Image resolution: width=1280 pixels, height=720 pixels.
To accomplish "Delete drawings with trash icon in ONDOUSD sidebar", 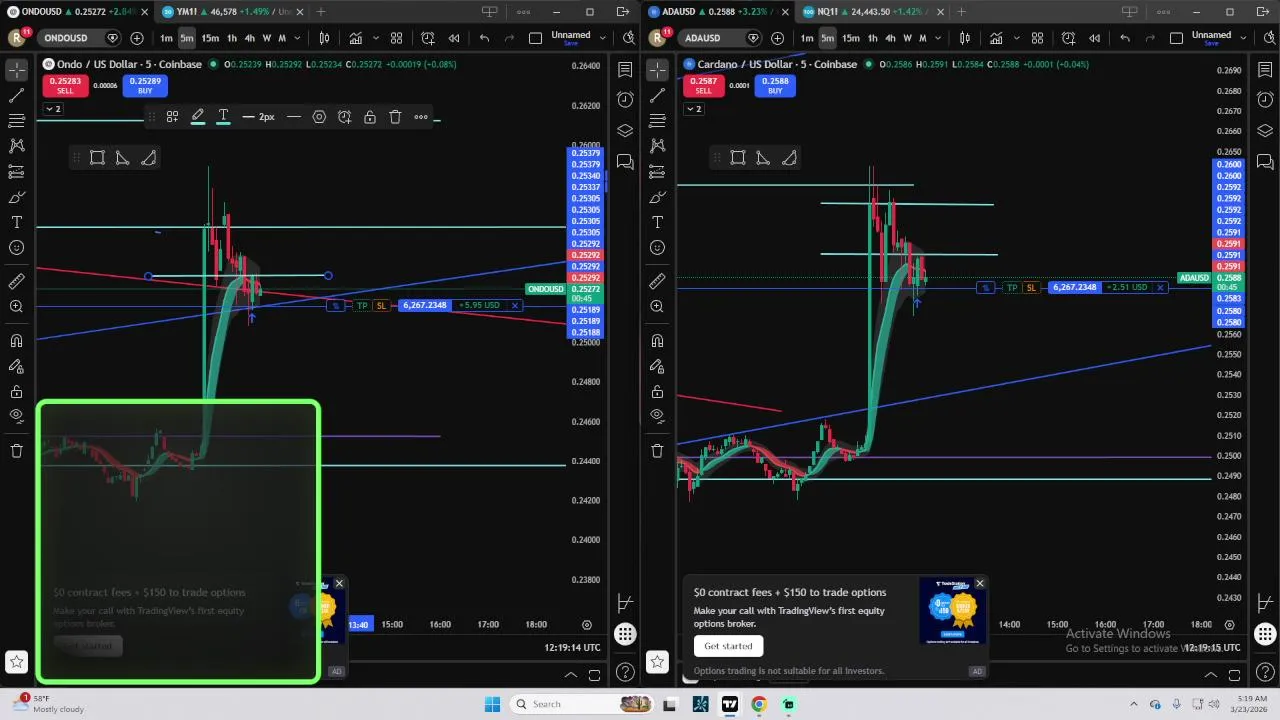I will coord(17,451).
